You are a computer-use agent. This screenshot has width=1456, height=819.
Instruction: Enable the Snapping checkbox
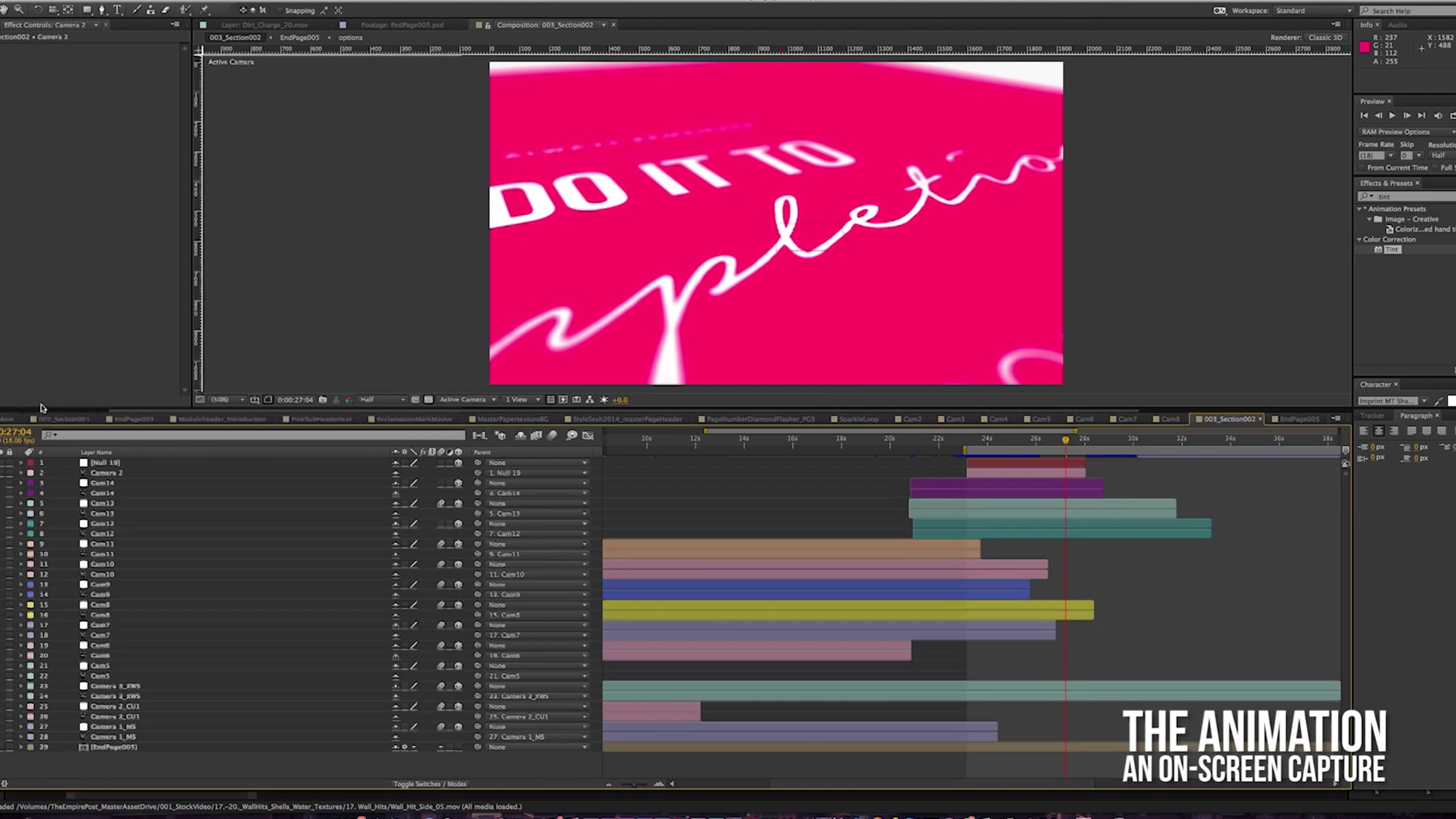point(279,10)
